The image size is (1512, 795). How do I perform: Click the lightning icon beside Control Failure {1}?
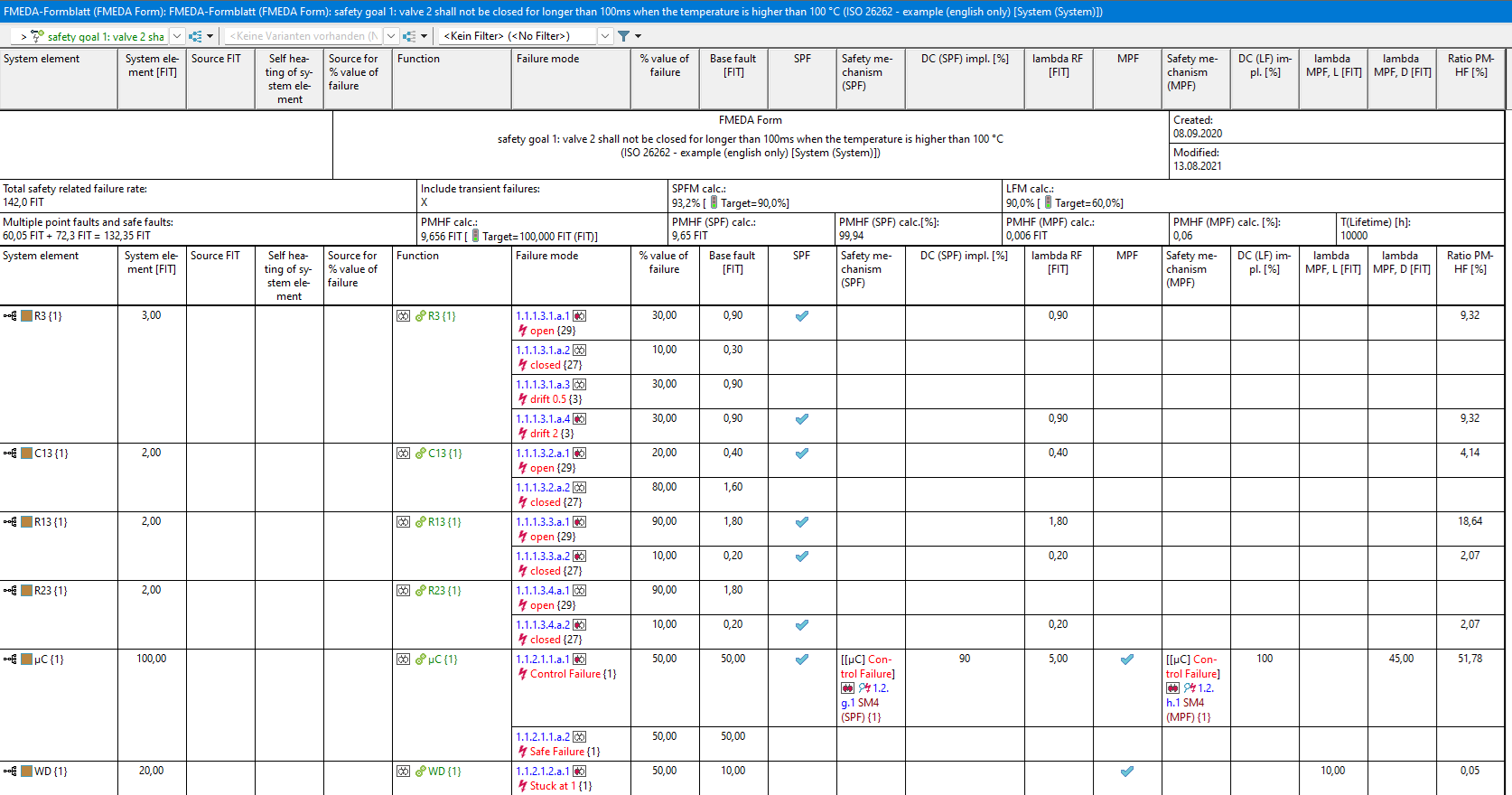(x=522, y=674)
